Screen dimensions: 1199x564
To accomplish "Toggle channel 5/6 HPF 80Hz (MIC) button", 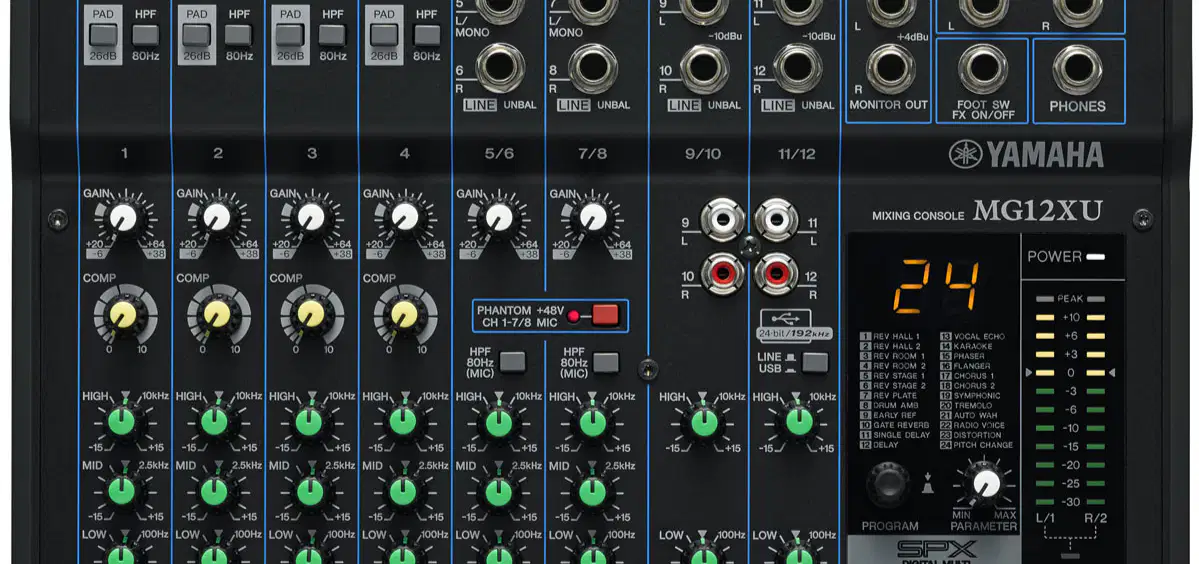I will [512, 361].
